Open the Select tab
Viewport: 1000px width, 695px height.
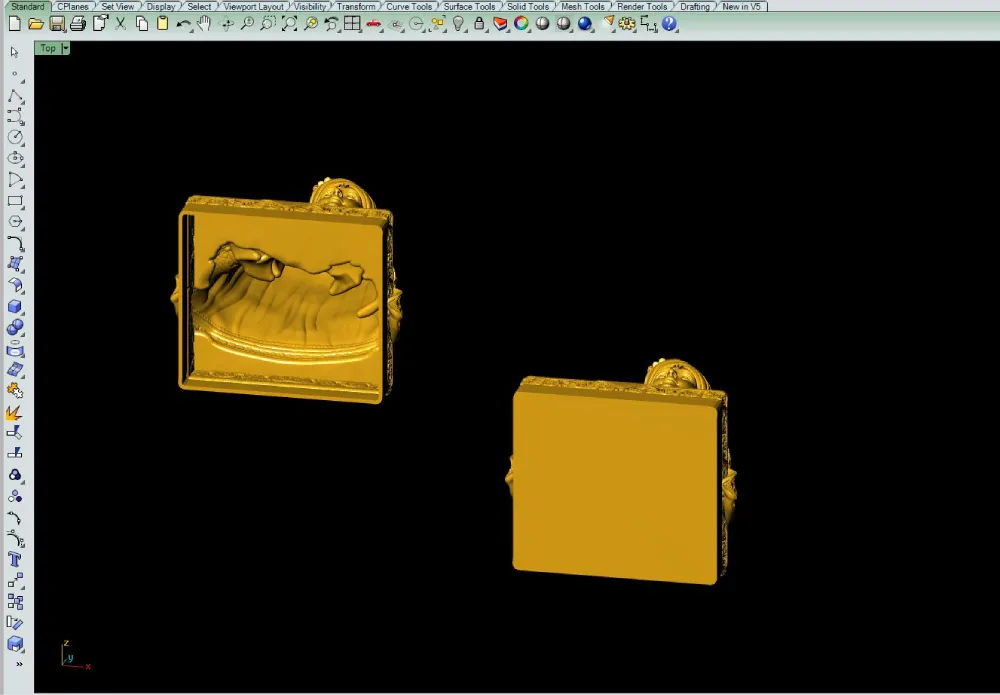click(199, 6)
